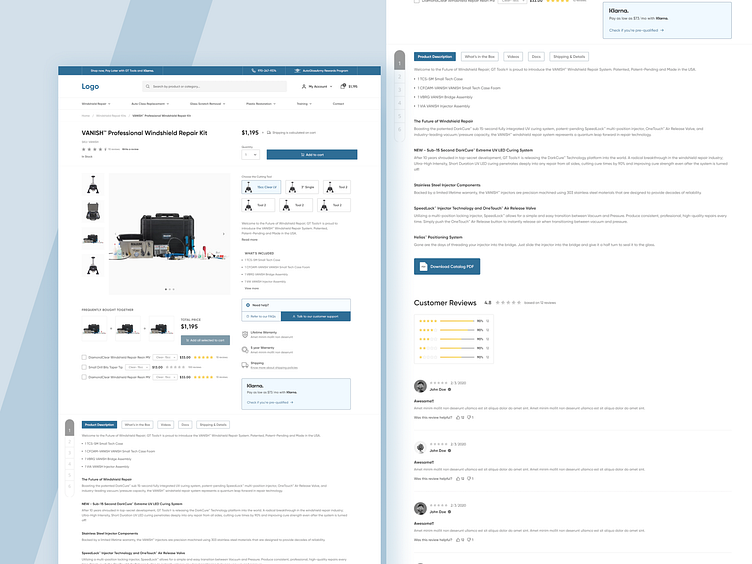The image size is (752, 564).
Task: Click Read more under the product description
Action: [249, 239]
